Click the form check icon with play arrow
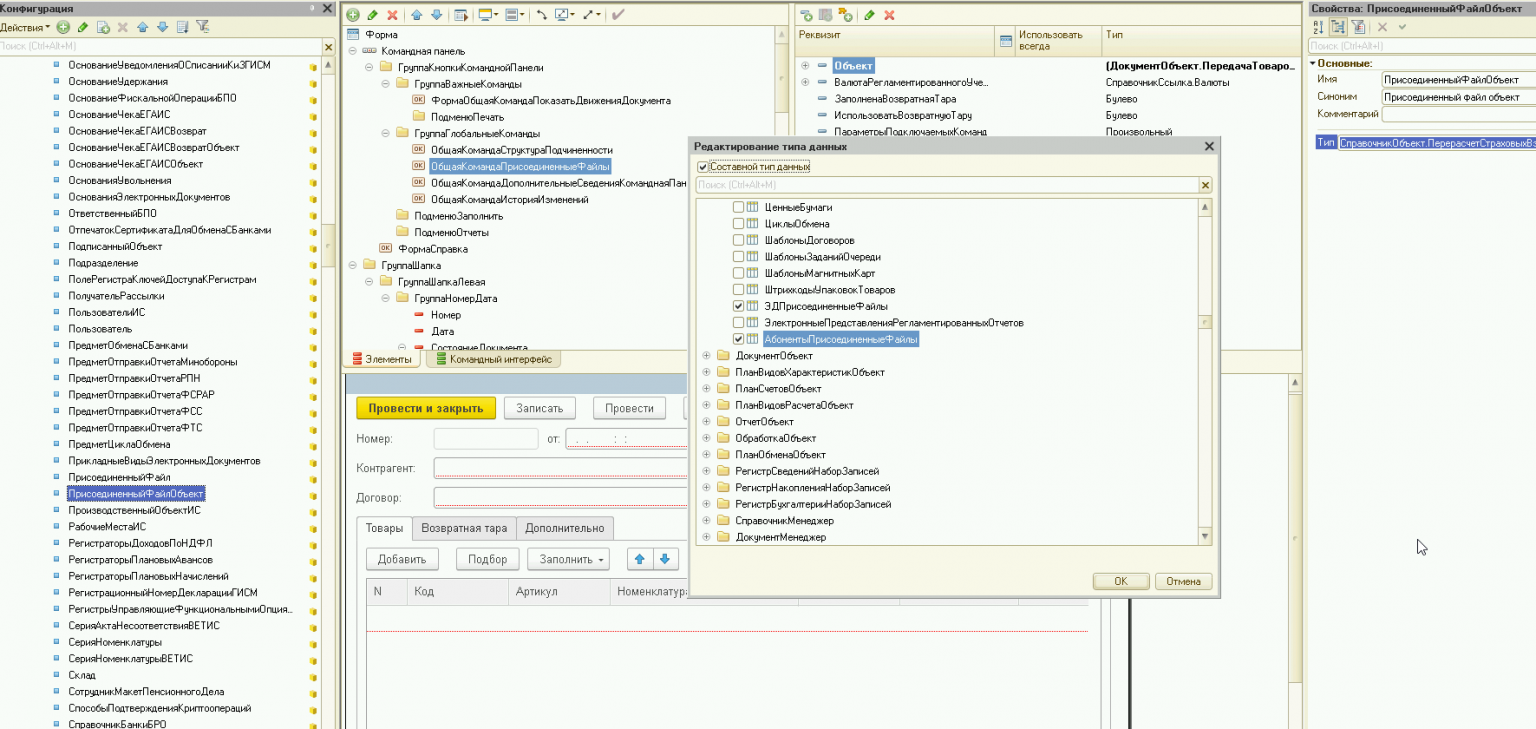Image resolution: width=1536 pixels, height=729 pixels. tap(461, 15)
